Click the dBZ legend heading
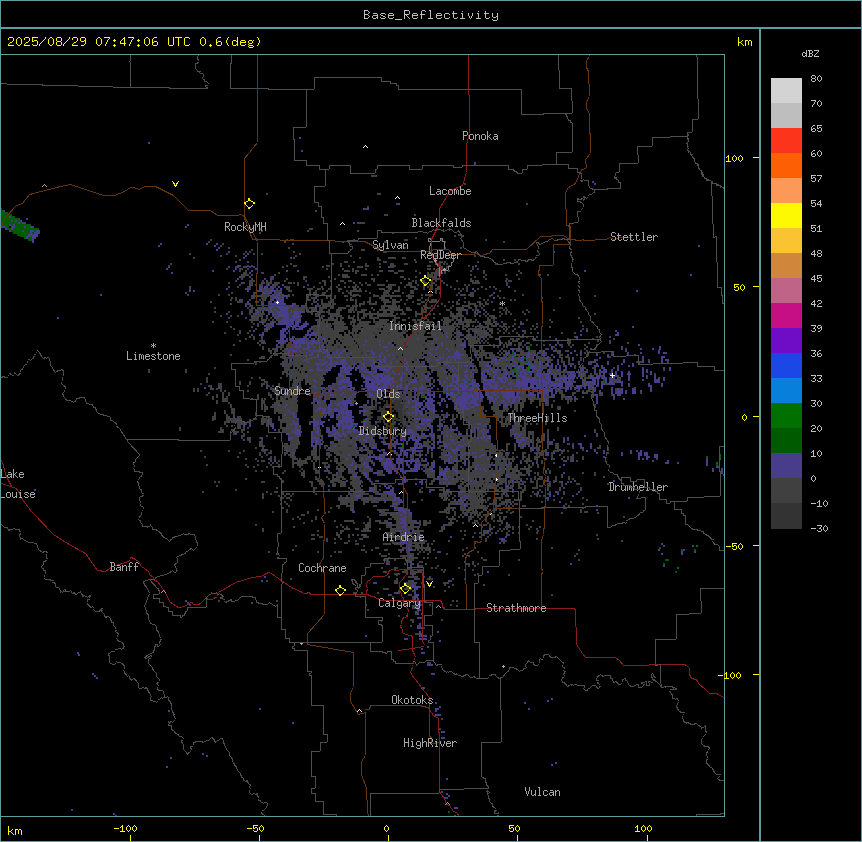The height and width of the screenshot is (842, 862). click(810, 53)
